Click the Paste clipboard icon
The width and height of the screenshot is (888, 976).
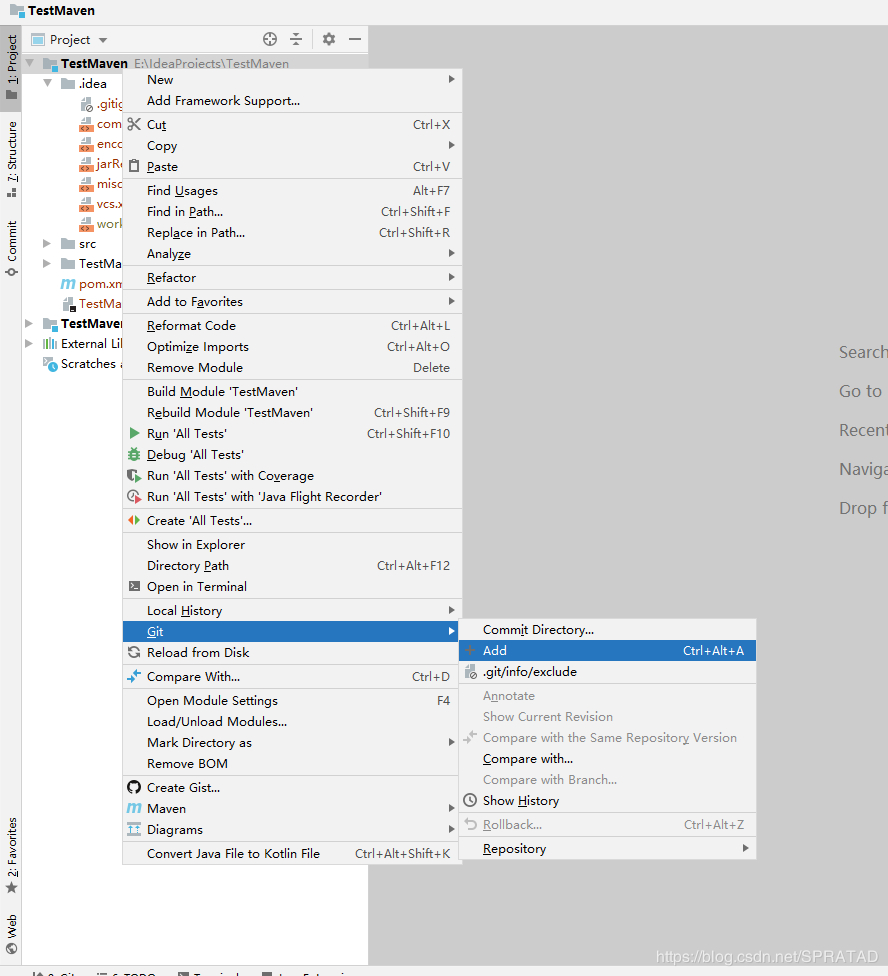pyautogui.click(x=134, y=166)
